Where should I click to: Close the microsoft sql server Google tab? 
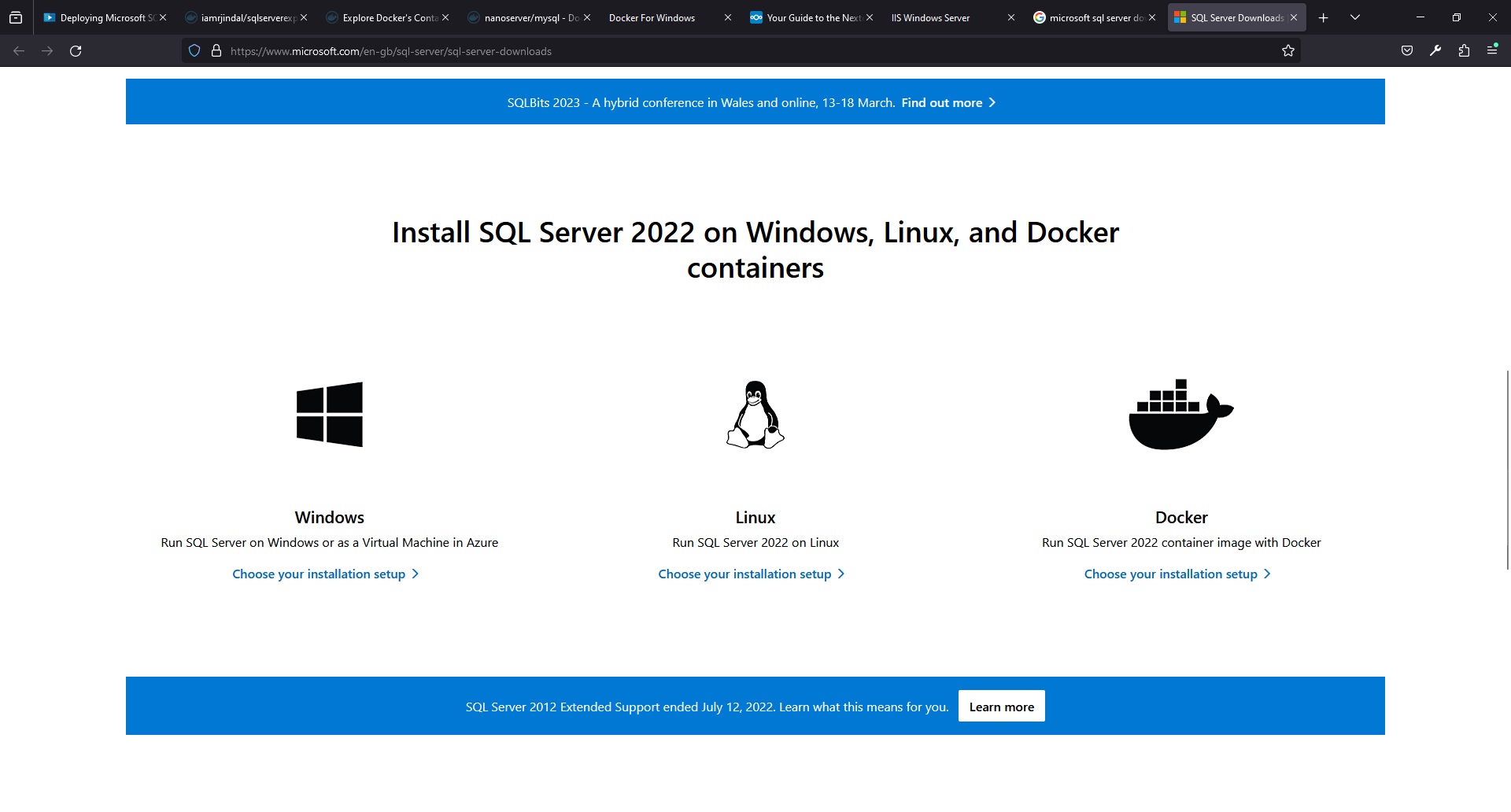click(1152, 17)
